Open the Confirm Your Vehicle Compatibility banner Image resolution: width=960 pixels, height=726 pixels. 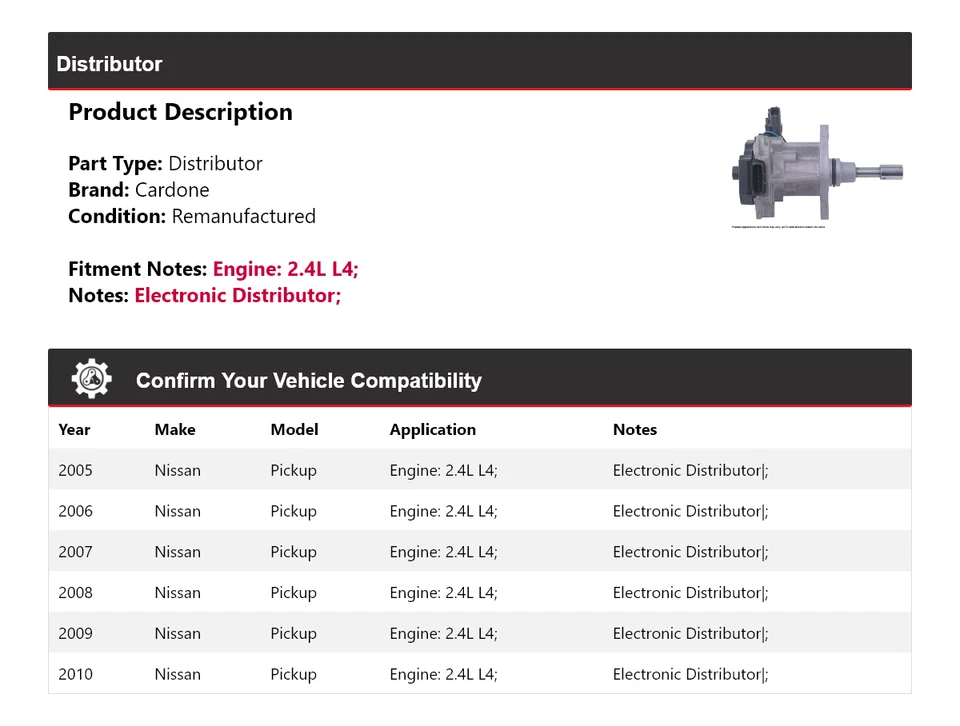[308, 381]
